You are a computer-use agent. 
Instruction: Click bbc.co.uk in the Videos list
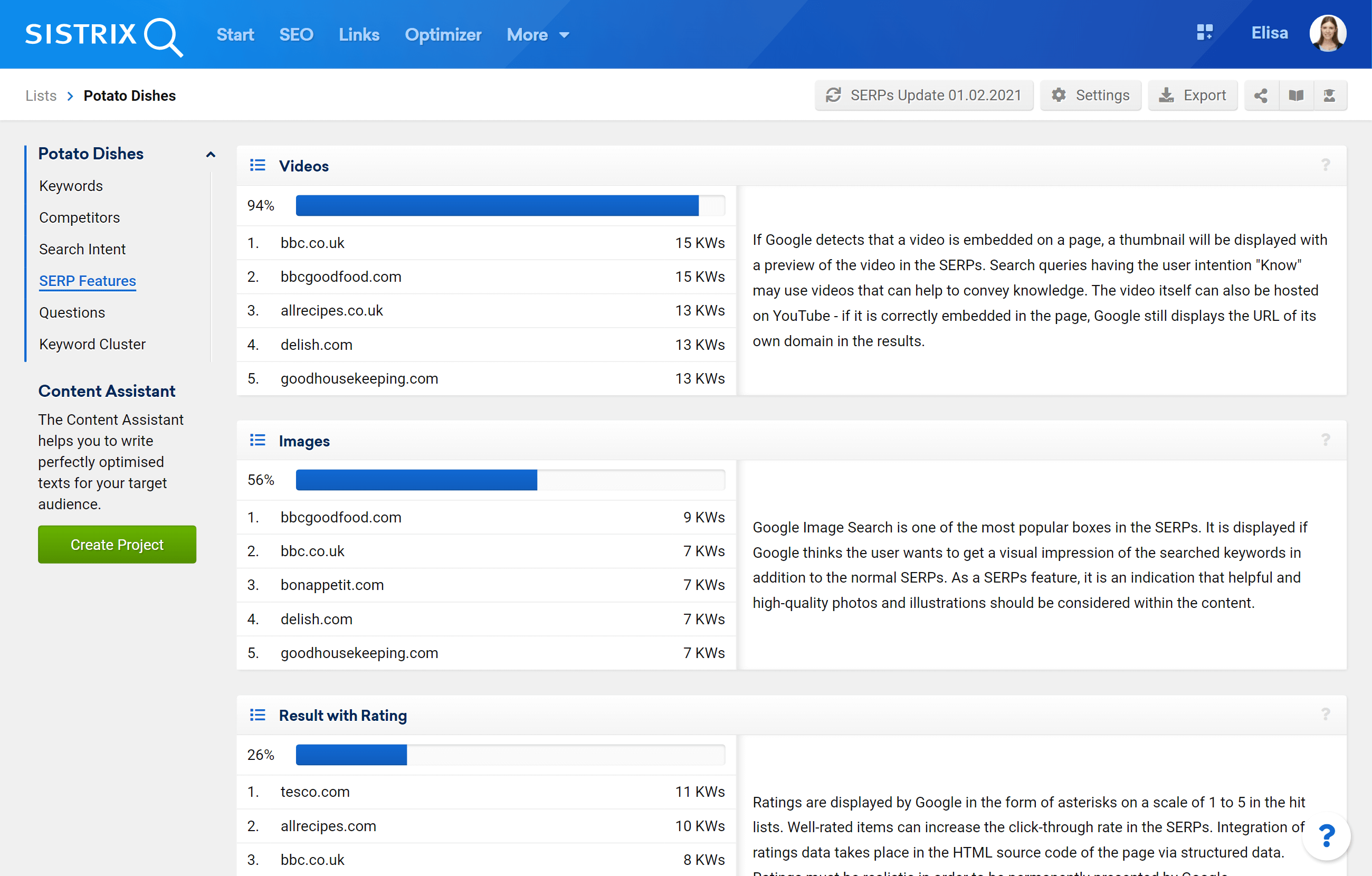click(313, 243)
